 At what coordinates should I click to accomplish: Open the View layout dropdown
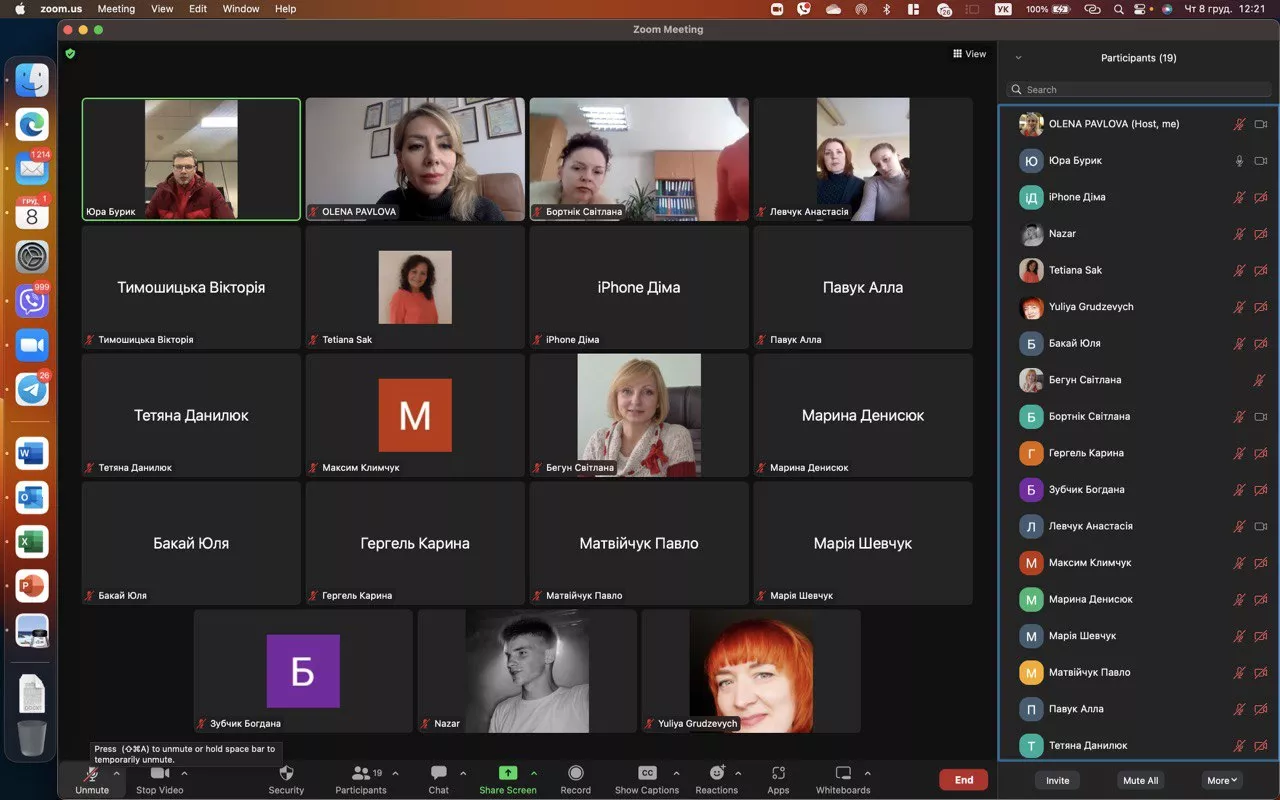click(x=969, y=54)
